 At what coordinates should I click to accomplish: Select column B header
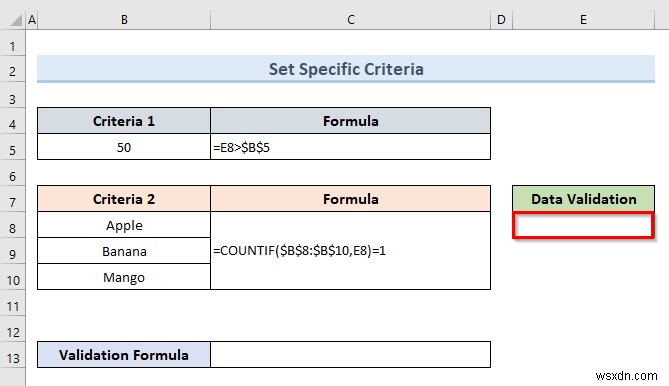point(124,20)
